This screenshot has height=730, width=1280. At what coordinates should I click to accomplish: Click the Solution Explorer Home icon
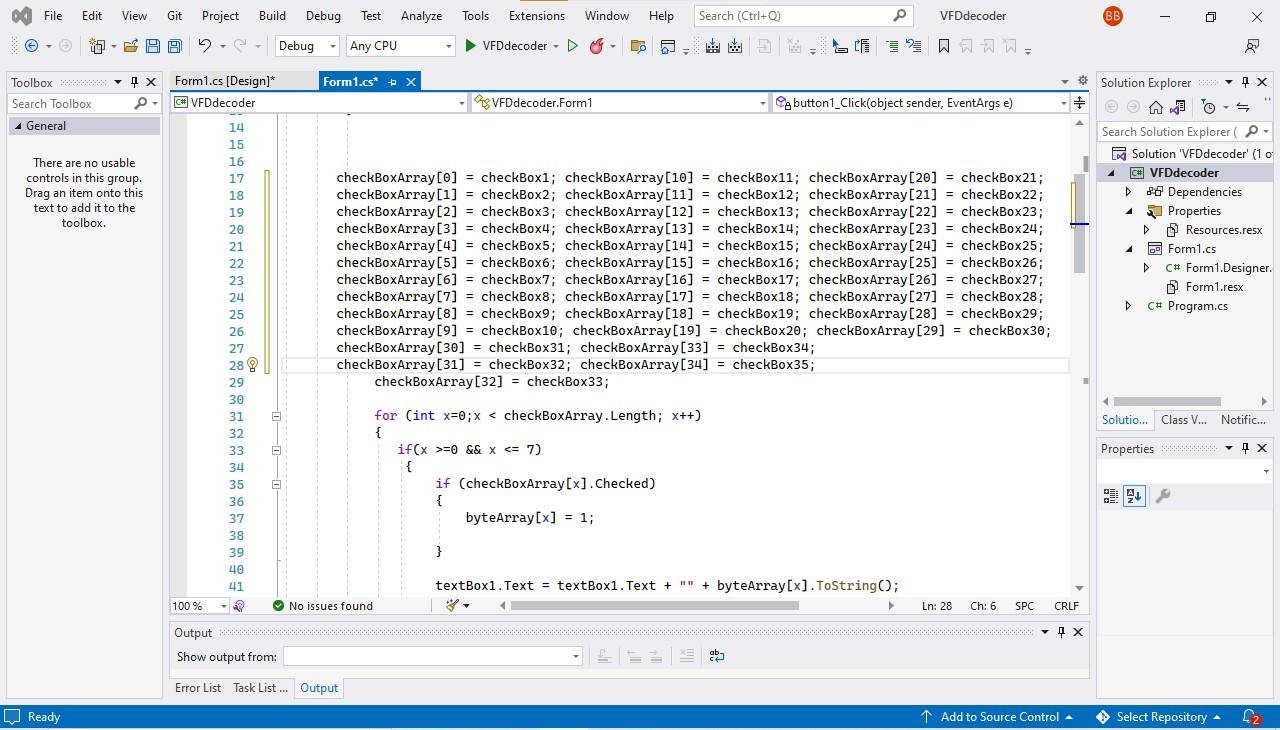click(1156, 107)
